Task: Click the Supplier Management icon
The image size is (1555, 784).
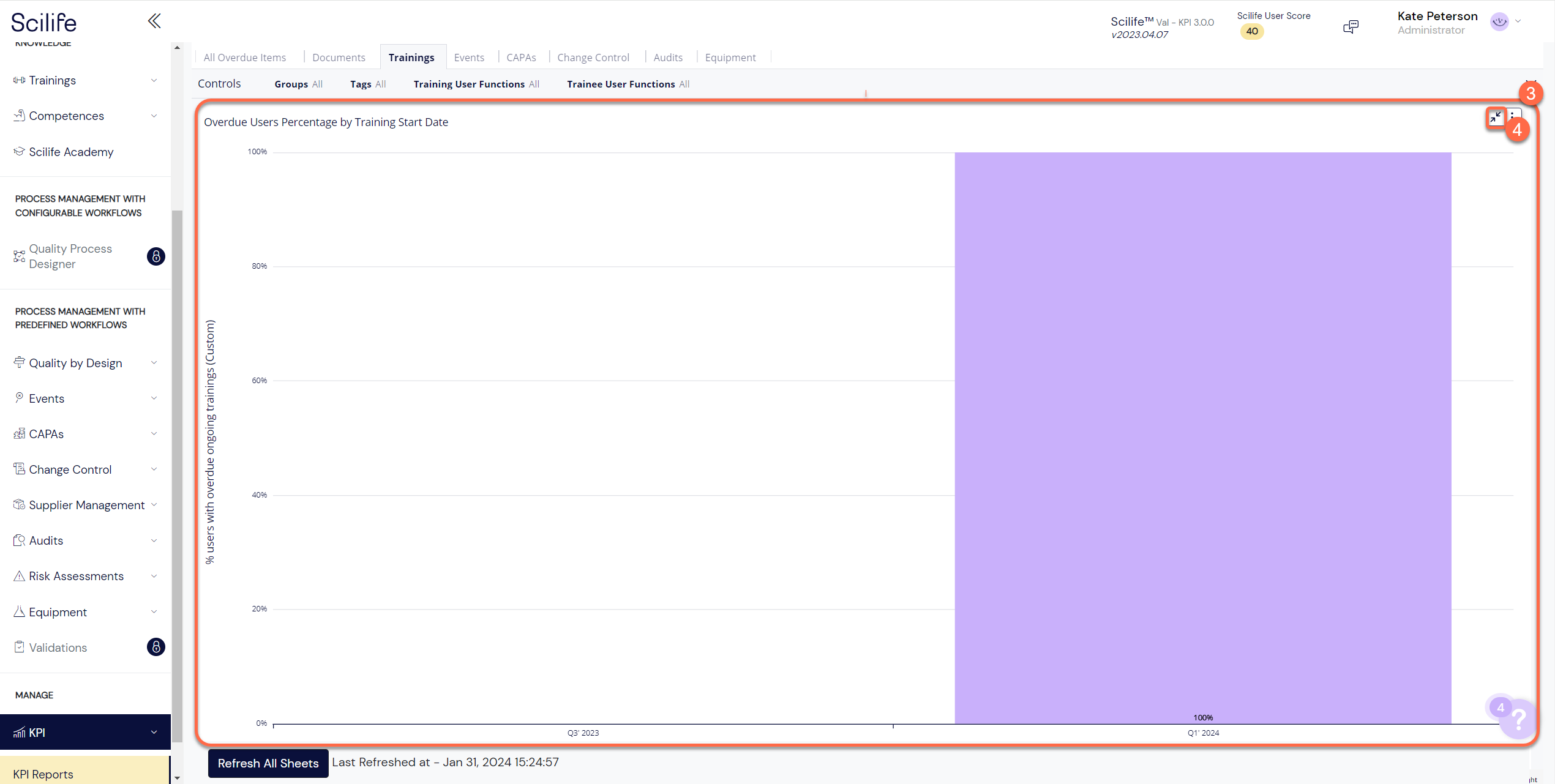Action: click(18, 504)
